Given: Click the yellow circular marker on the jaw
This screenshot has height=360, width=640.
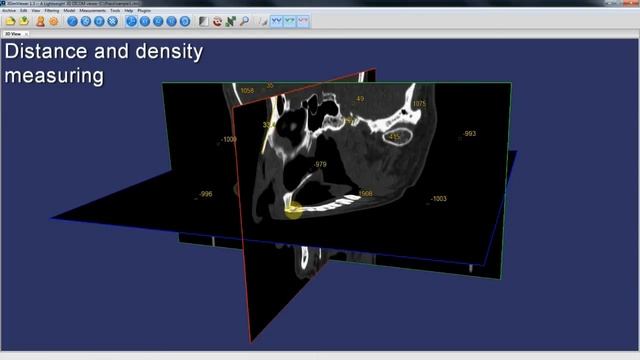Looking at the screenshot, I should [293, 210].
